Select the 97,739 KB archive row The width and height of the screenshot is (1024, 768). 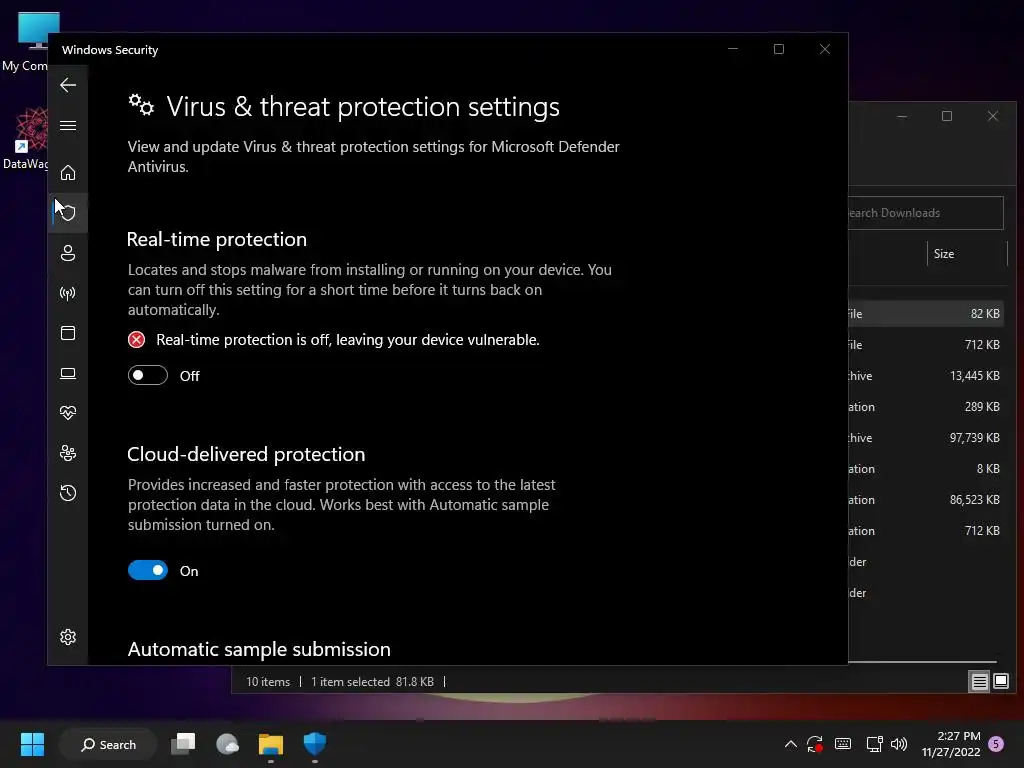pyautogui.click(x=927, y=438)
